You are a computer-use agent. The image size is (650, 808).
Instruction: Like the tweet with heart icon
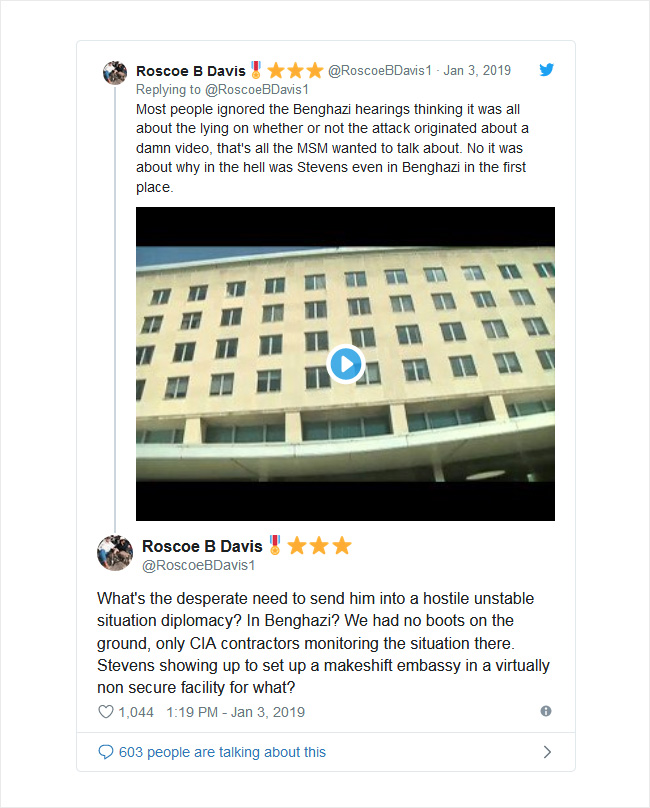(x=106, y=712)
